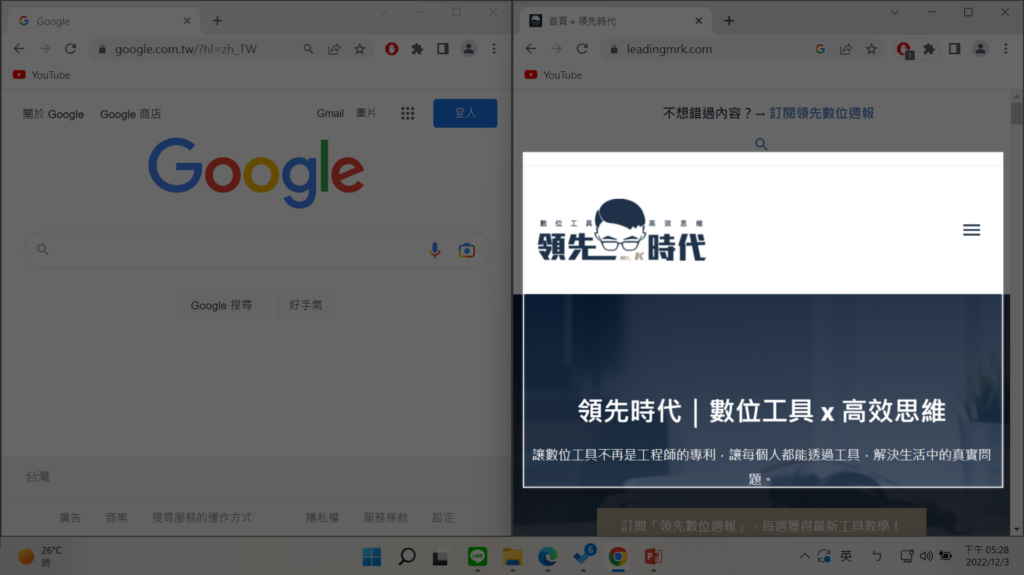This screenshot has width=1024, height=575.
Task: Open new tab in leadingmrk window
Action: point(729,21)
